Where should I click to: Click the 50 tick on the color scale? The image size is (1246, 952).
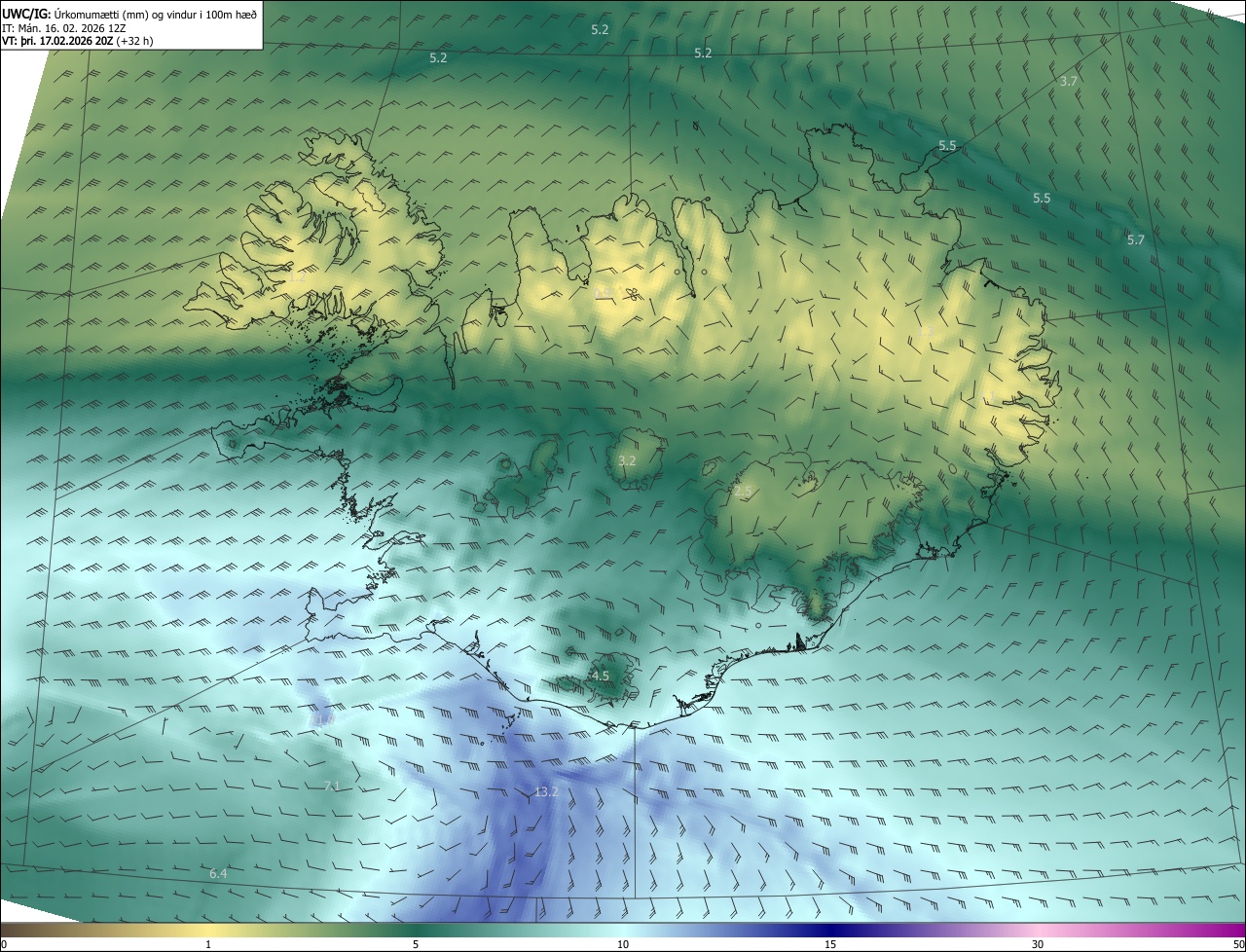(x=1238, y=945)
